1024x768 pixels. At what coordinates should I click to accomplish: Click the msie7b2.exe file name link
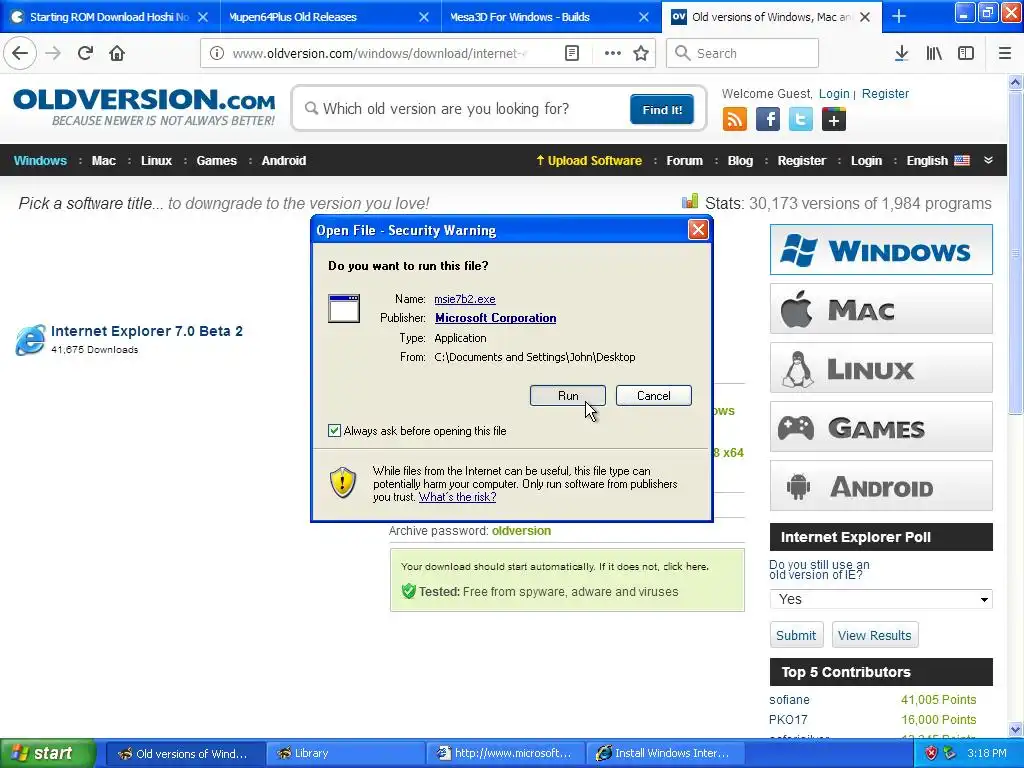464,299
